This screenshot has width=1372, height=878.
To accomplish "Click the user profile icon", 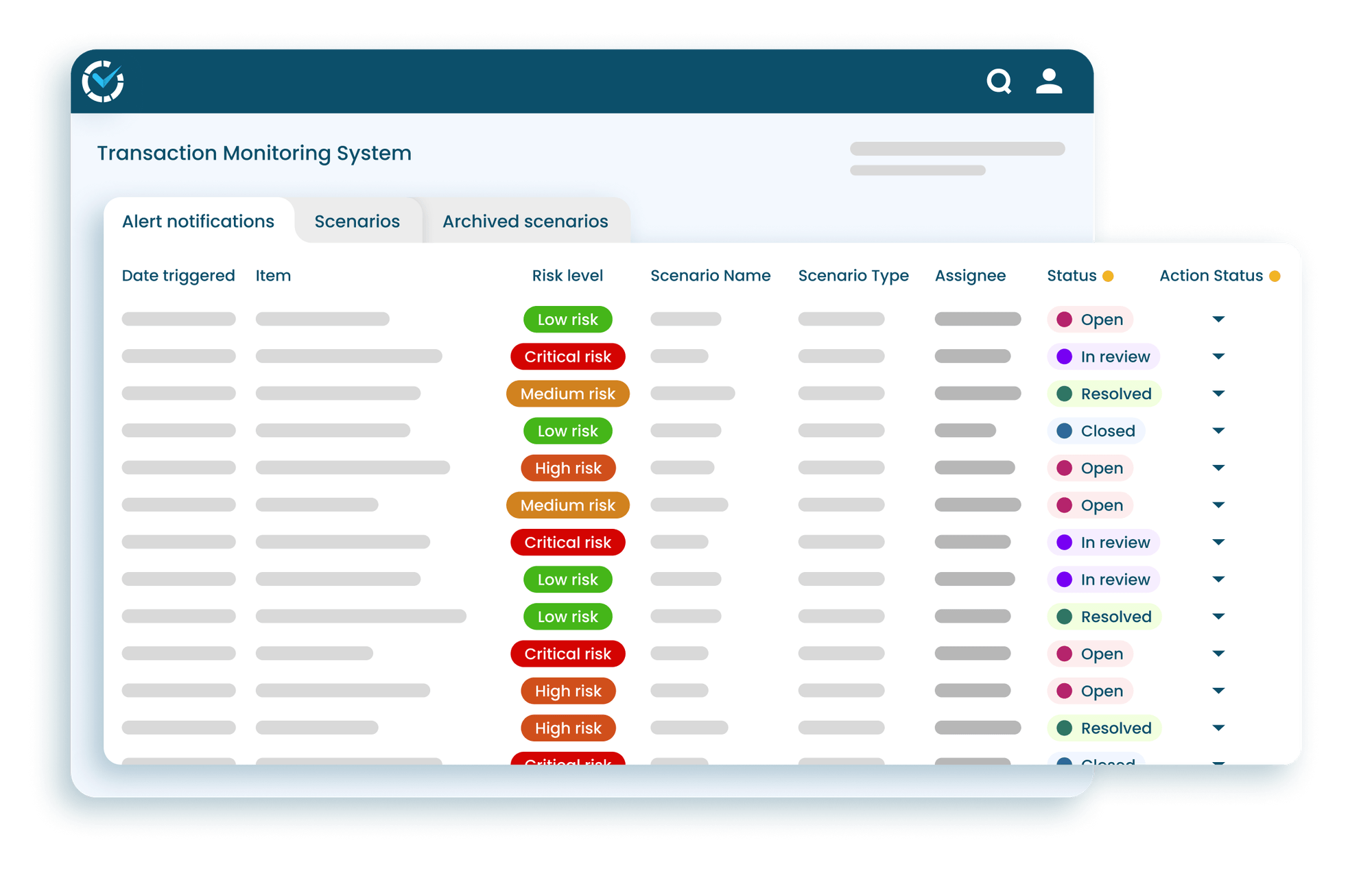I will pos(1048,81).
